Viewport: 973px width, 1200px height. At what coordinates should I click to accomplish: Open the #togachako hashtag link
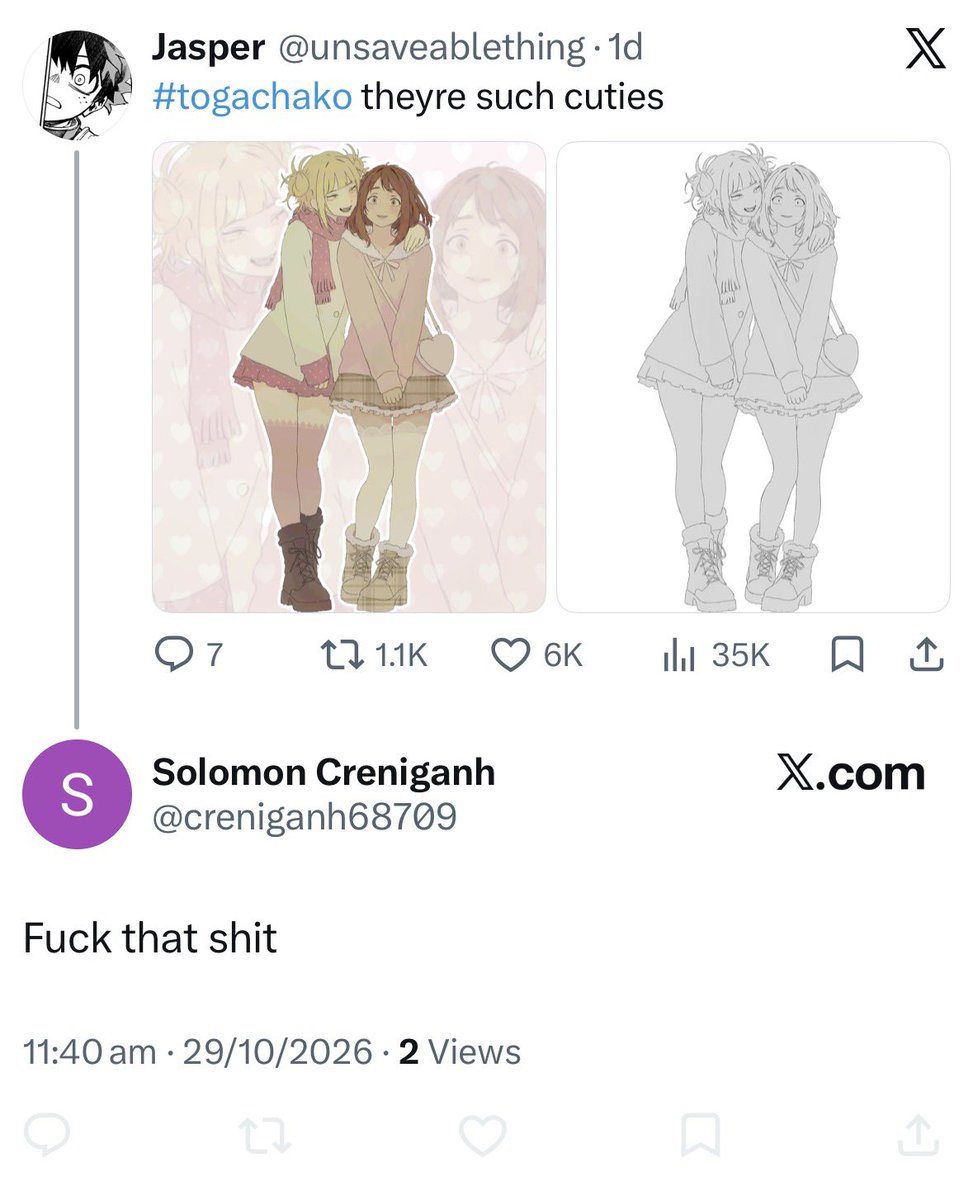click(x=252, y=97)
